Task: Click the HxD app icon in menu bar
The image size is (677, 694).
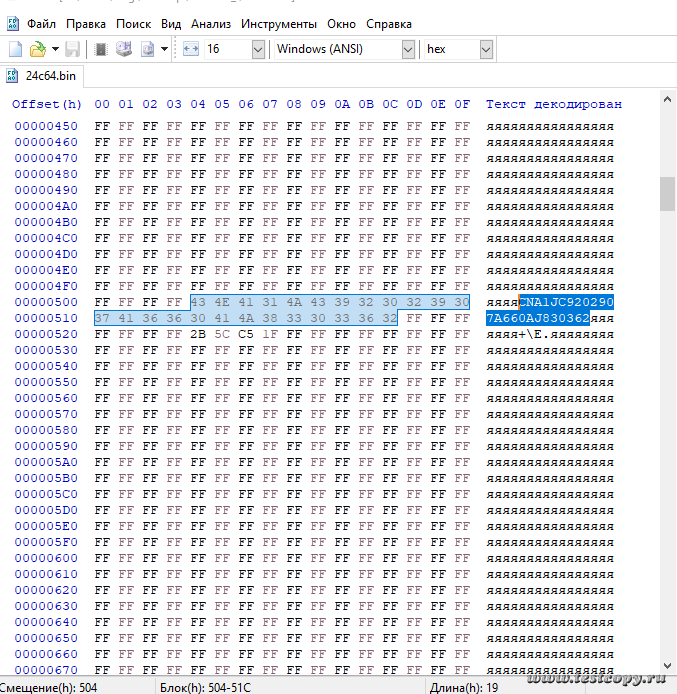Action: tap(10, 23)
